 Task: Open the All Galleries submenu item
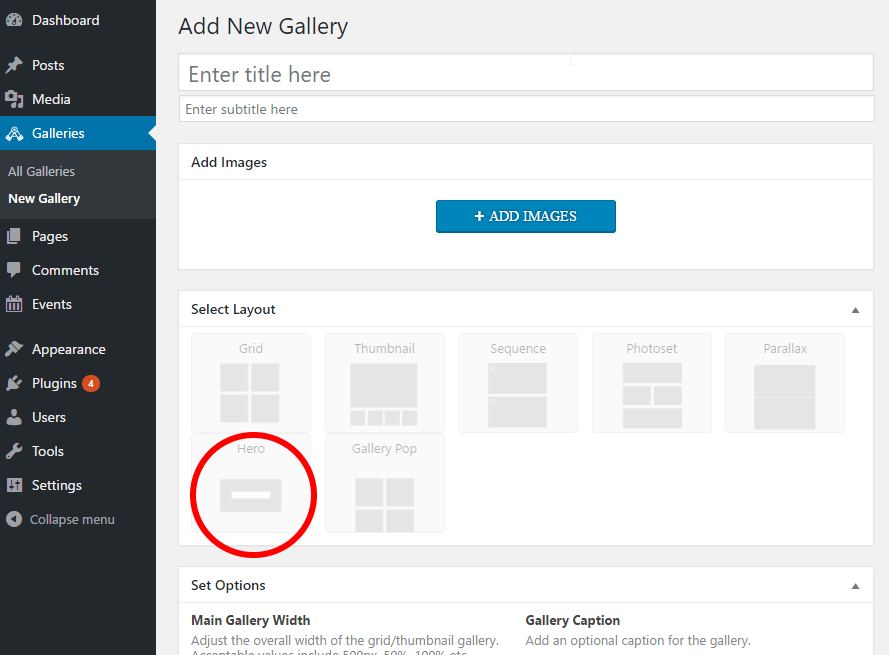click(x=42, y=171)
